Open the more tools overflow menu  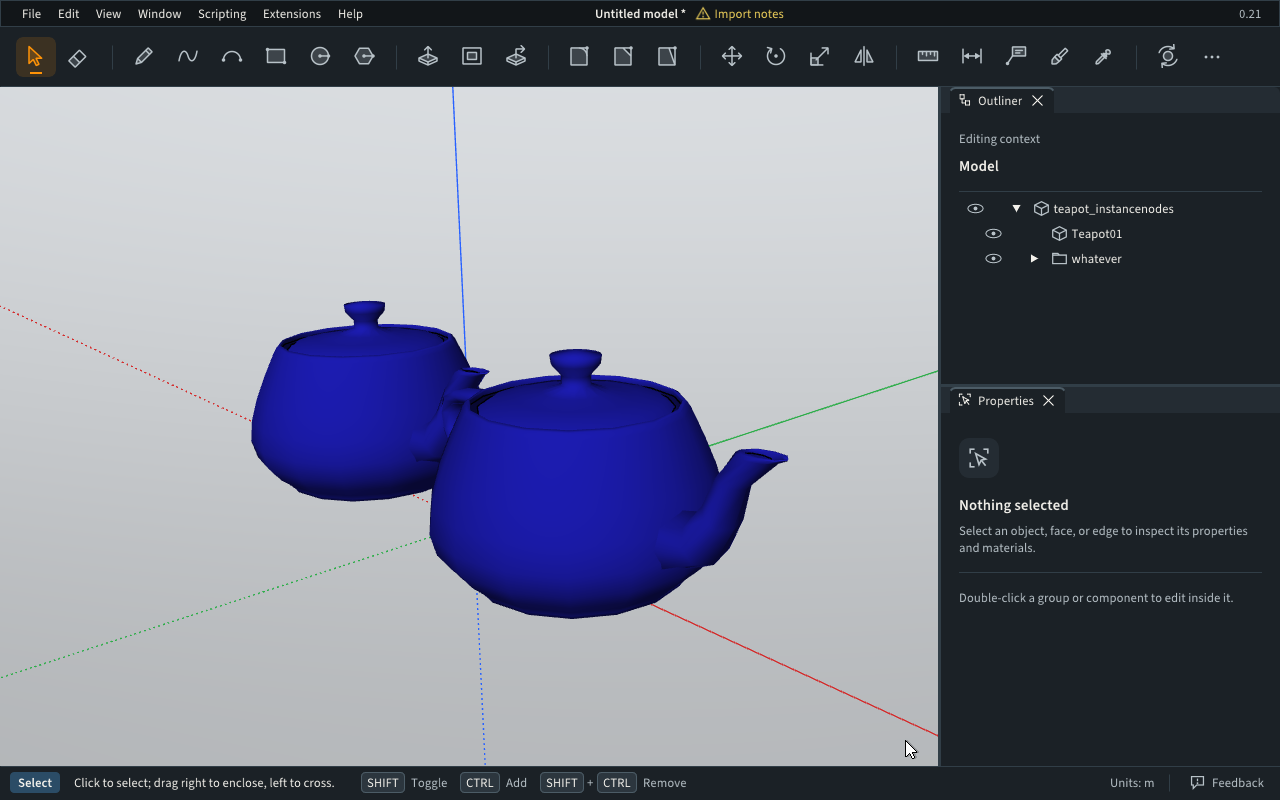click(x=1212, y=57)
